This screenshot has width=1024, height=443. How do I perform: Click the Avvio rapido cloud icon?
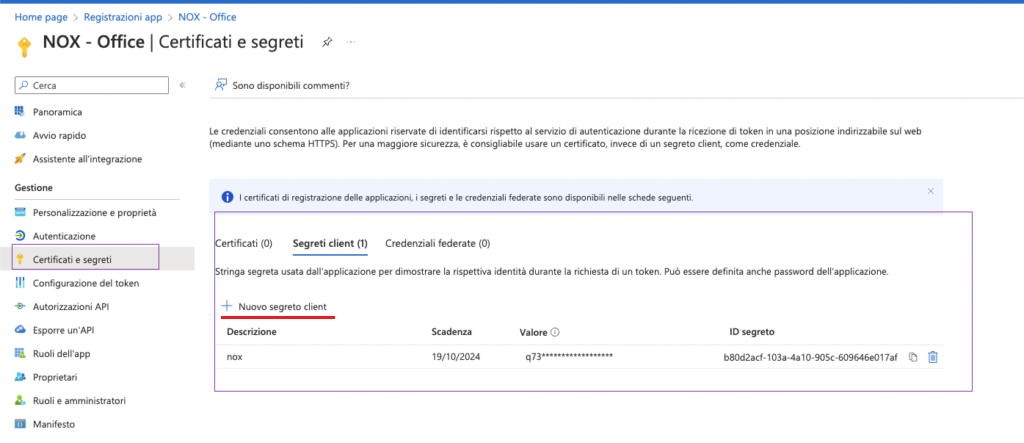coord(20,135)
